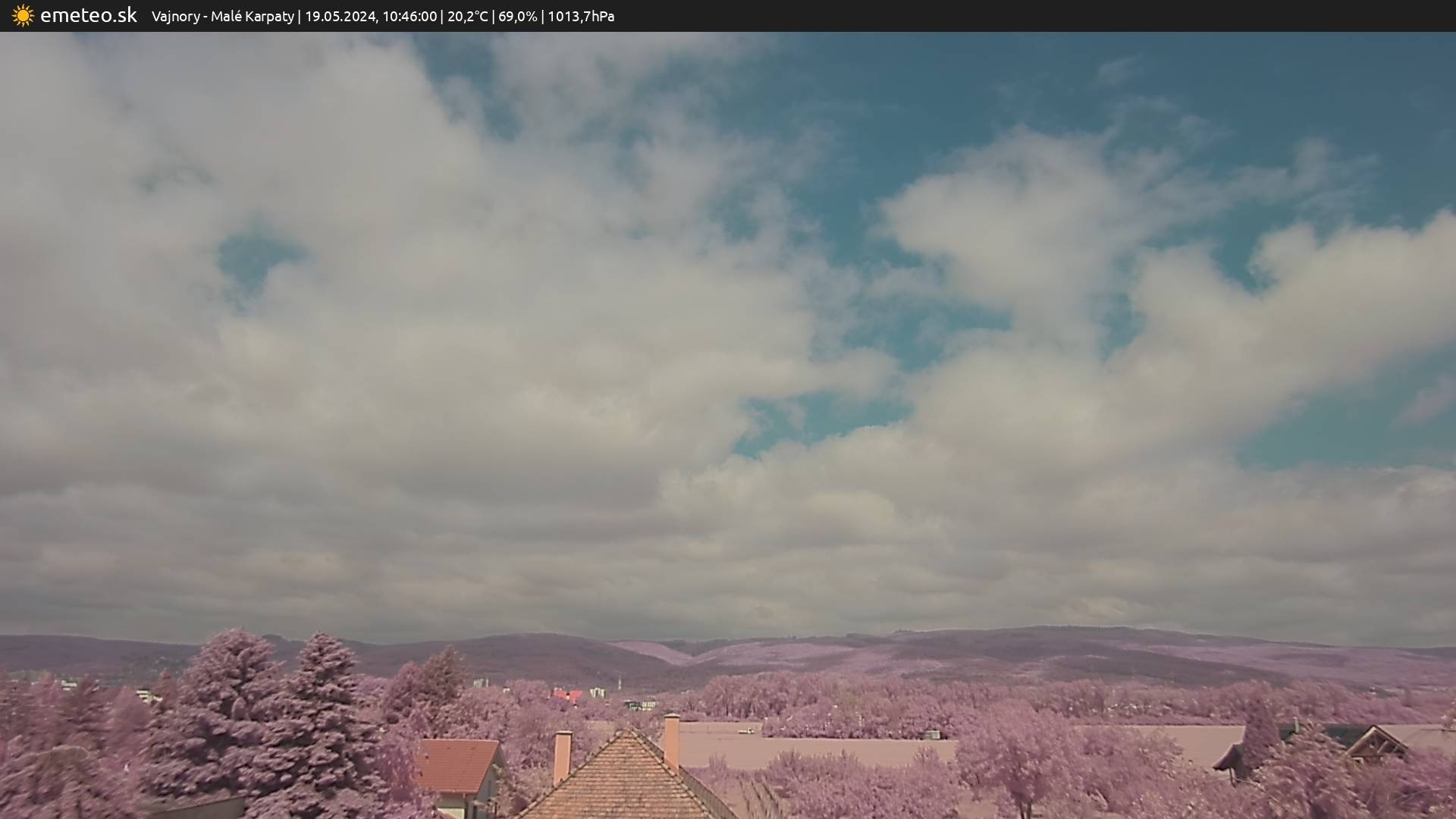Click the peak of the central tiled roof
1456x819 pixels.
(x=628, y=733)
